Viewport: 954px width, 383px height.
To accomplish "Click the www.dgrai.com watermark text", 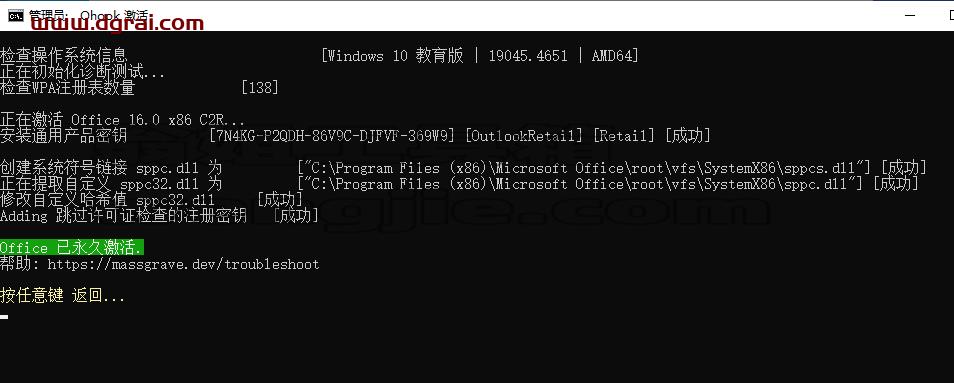I will pos(117,23).
